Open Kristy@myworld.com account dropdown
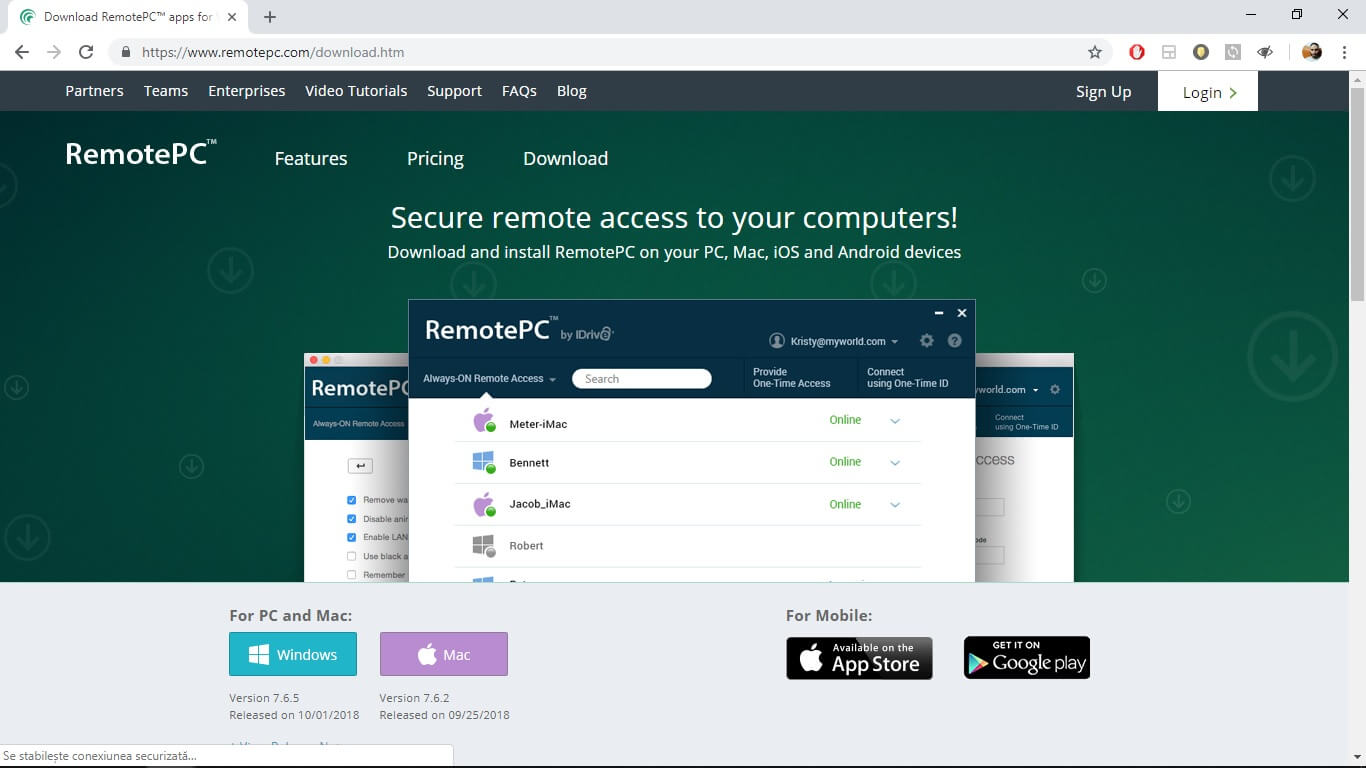Image resolution: width=1366 pixels, height=768 pixels. (x=844, y=341)
